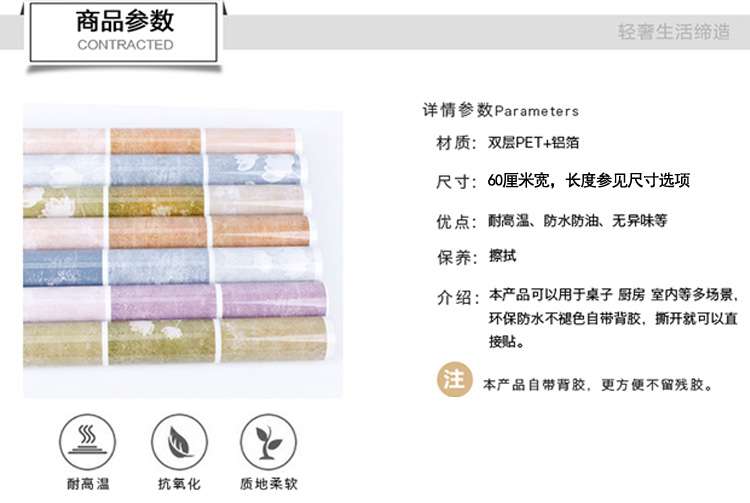Viewport: 750px width, 503px height.
Task: Click the round 注 note badge
Action: 454,380
